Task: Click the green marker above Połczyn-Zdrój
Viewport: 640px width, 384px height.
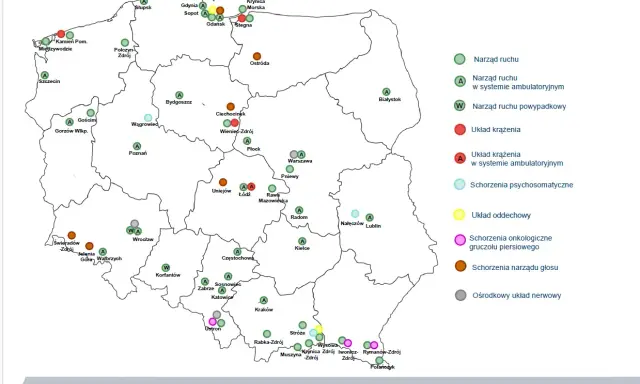Action: coord(125,42)
